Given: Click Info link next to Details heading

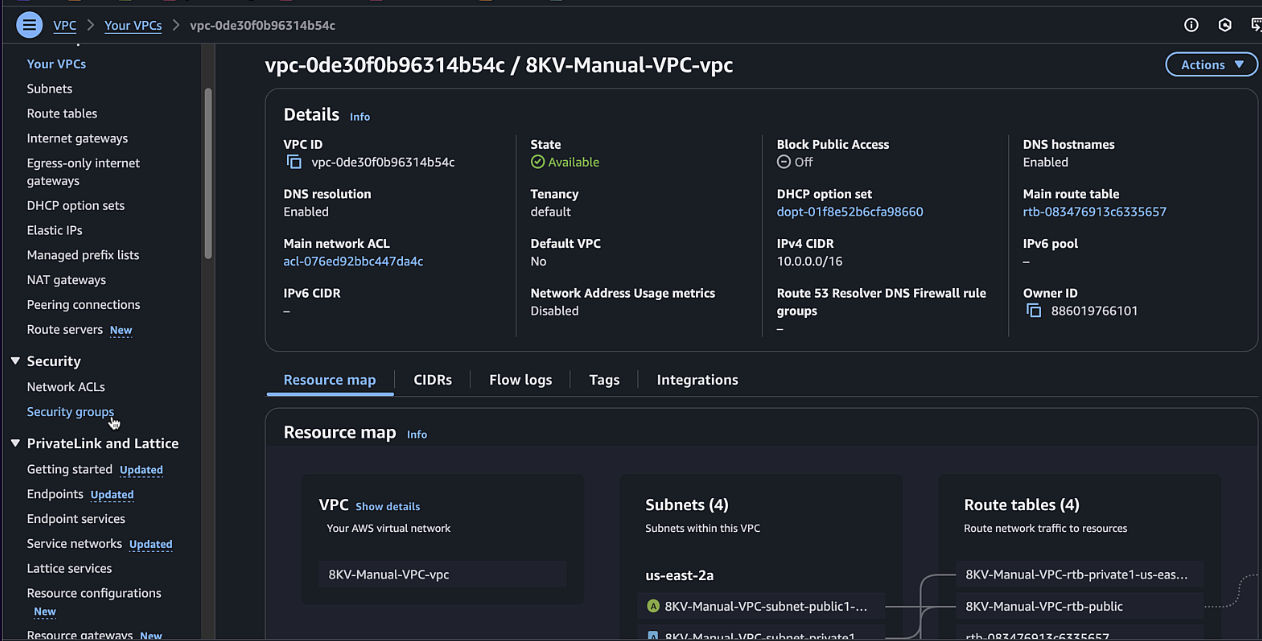Looking at the screenshot, I should pyautogui.click(x=360, y=117).
